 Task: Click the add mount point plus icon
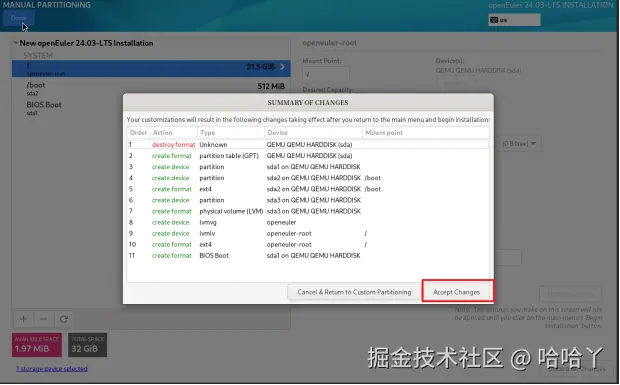coord(24,319)
